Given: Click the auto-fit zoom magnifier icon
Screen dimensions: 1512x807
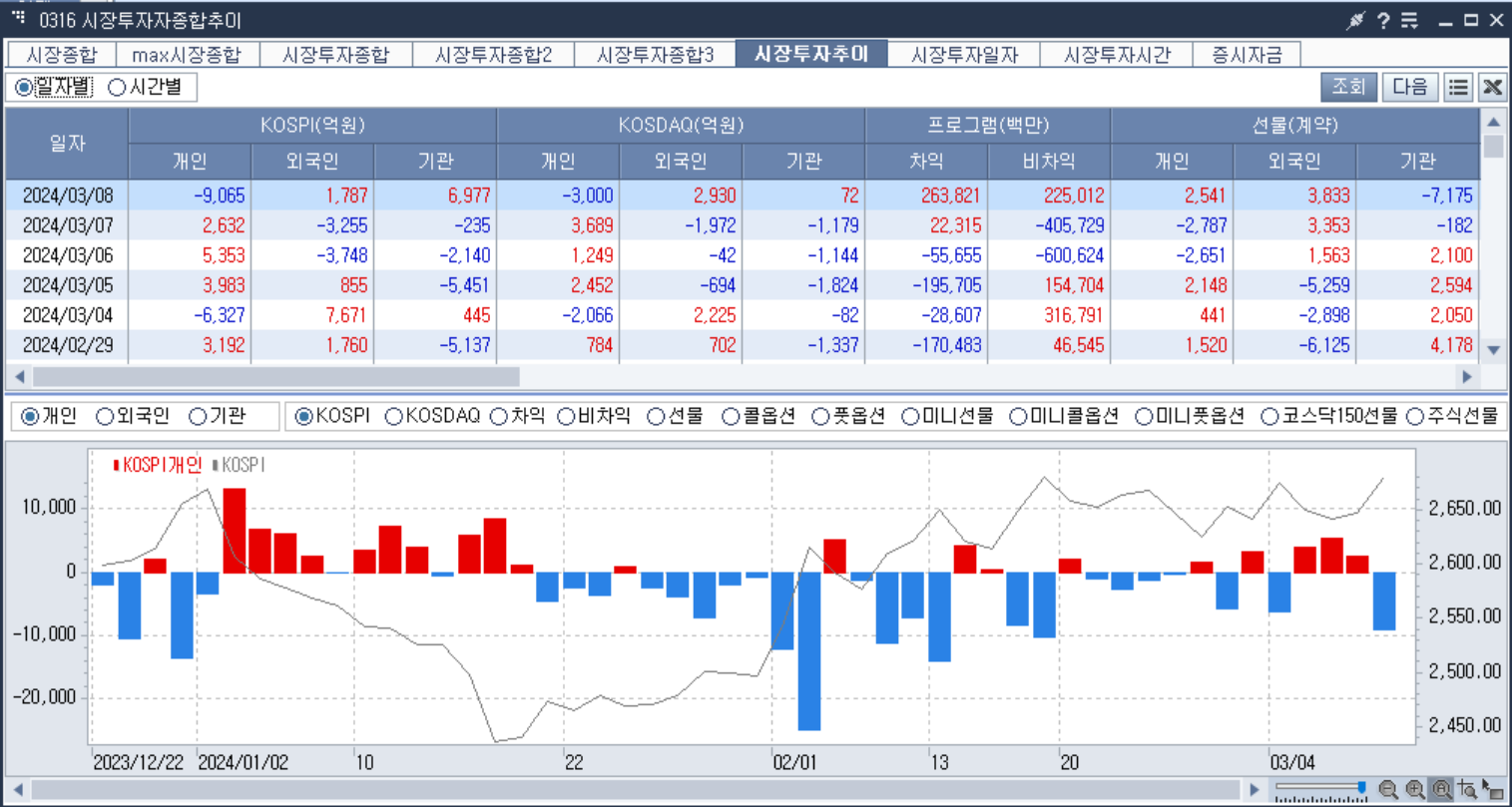Looking at the screenshot, I should [1441, 790].
